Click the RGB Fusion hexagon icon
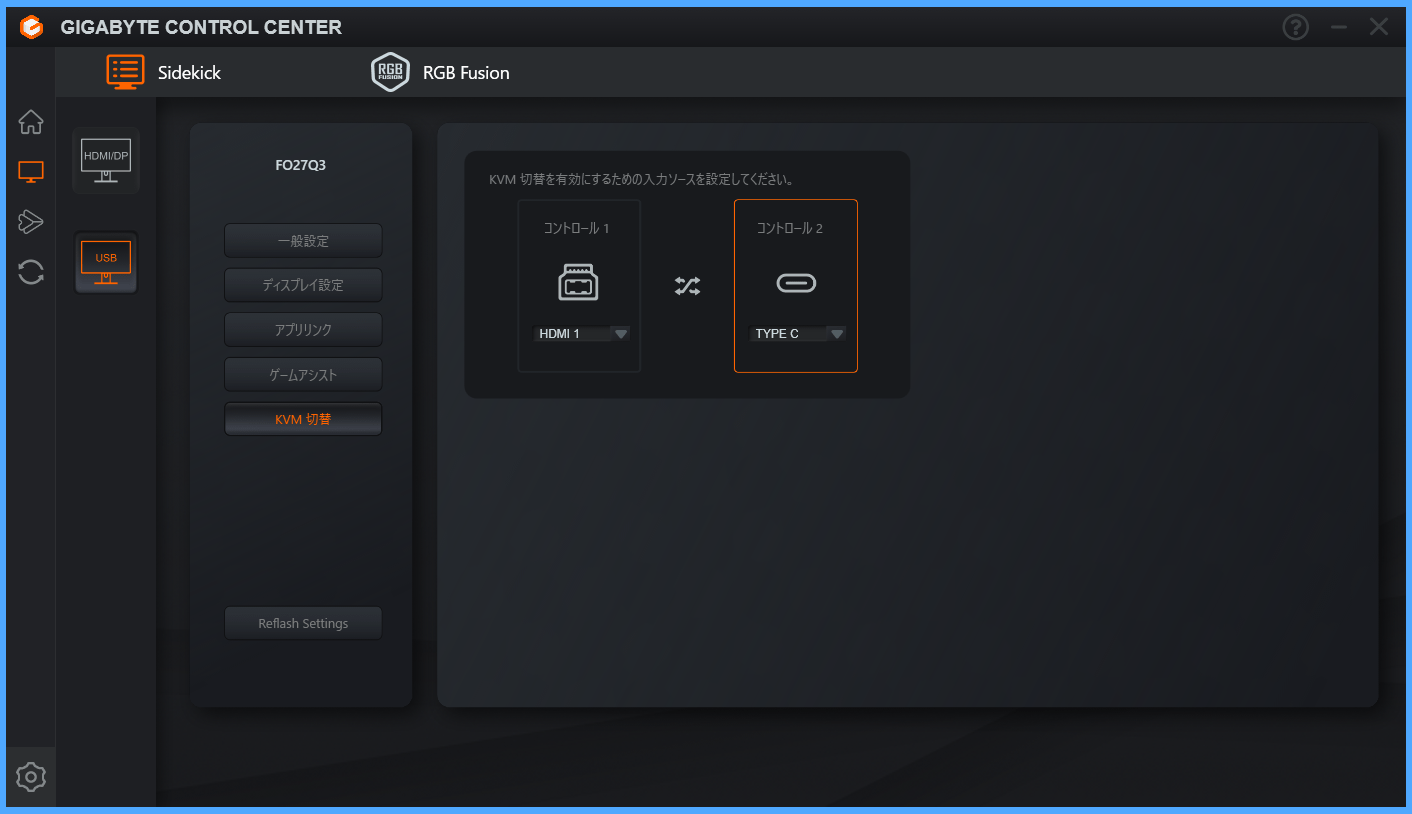 pyautogui.click(x=390, y=72)
